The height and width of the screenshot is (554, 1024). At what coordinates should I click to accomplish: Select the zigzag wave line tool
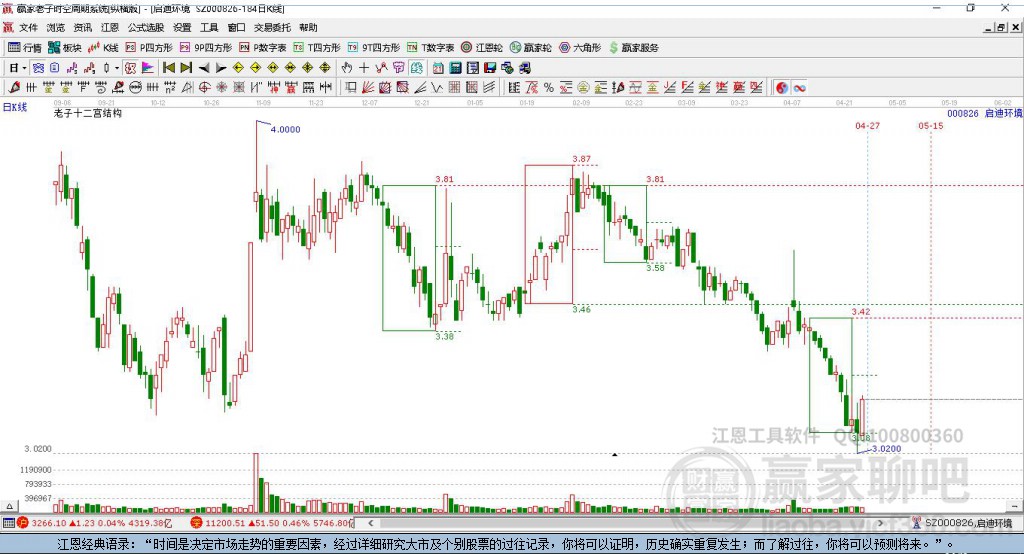(x=437, y=88)
